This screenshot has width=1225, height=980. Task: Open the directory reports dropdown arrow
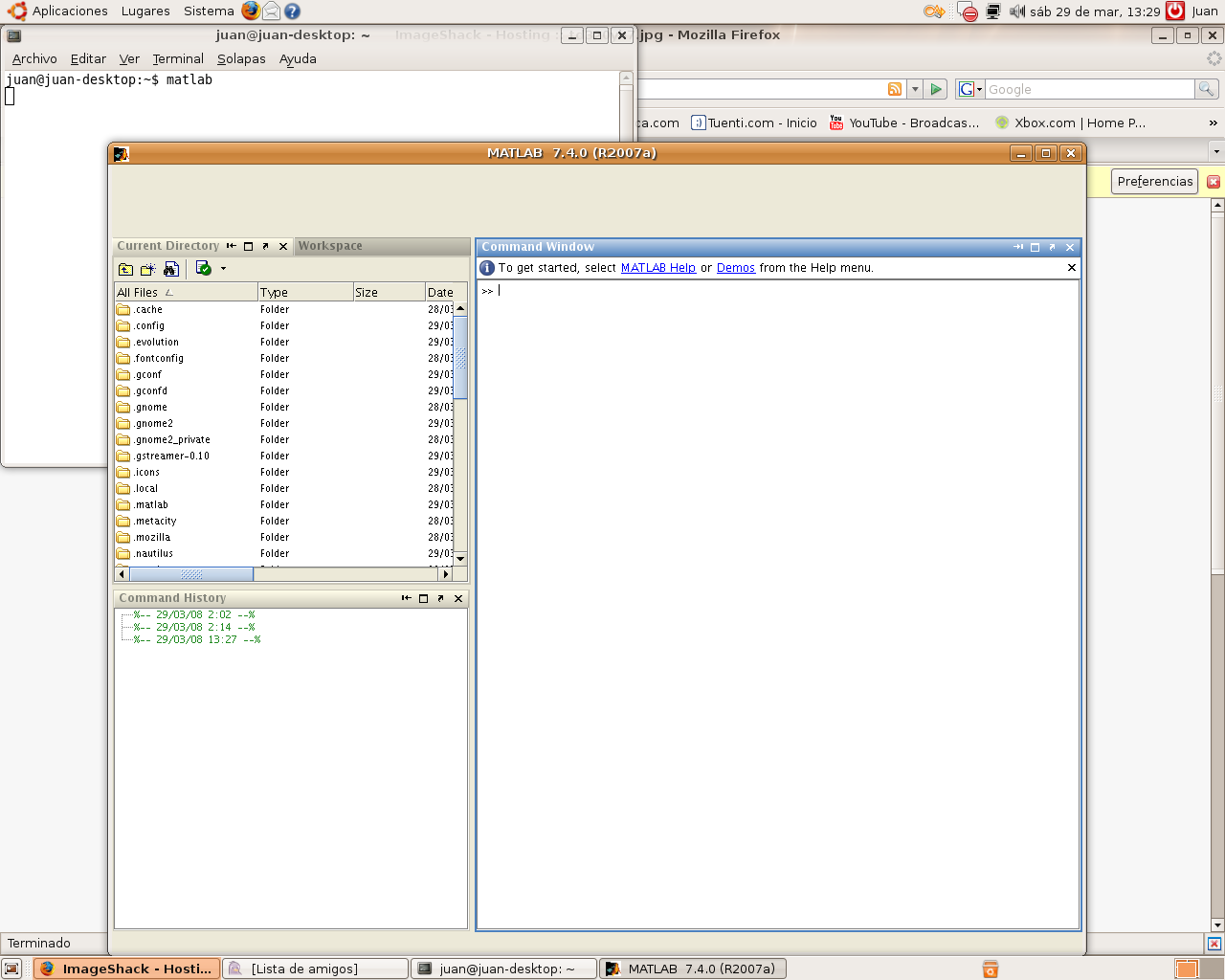(x=224, y=269)
